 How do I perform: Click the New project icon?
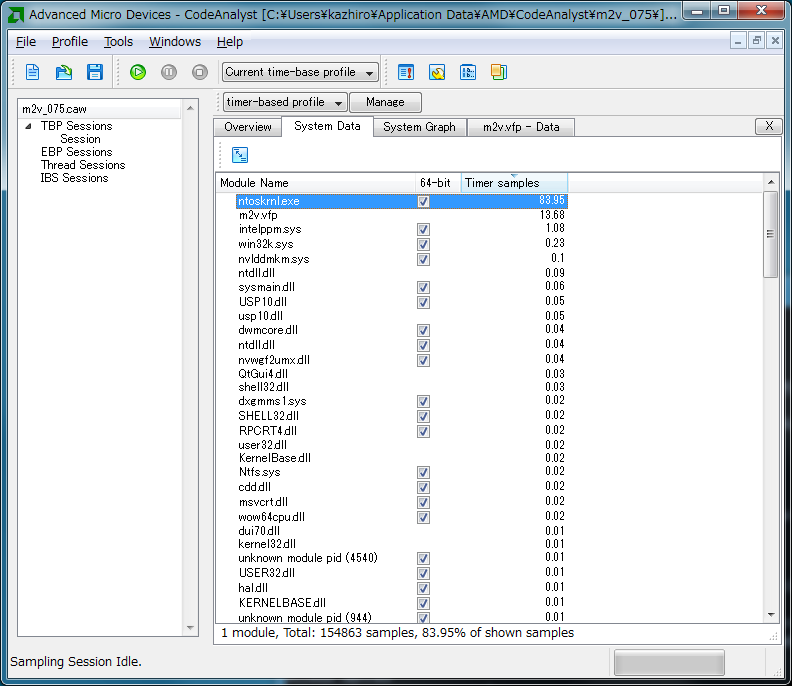[x=33, y=72]
